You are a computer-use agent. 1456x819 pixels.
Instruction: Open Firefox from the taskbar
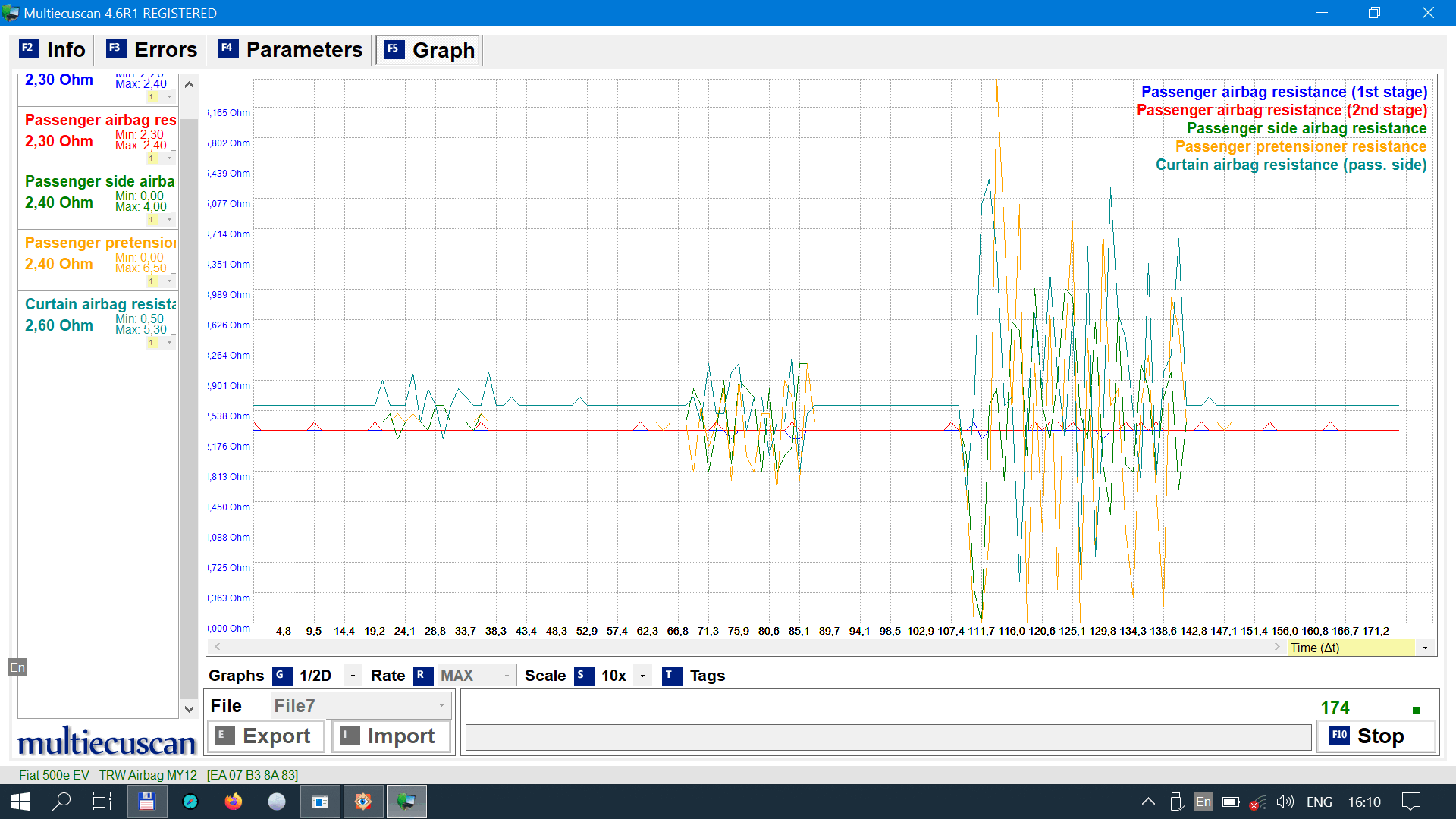(x=233, y=802)
